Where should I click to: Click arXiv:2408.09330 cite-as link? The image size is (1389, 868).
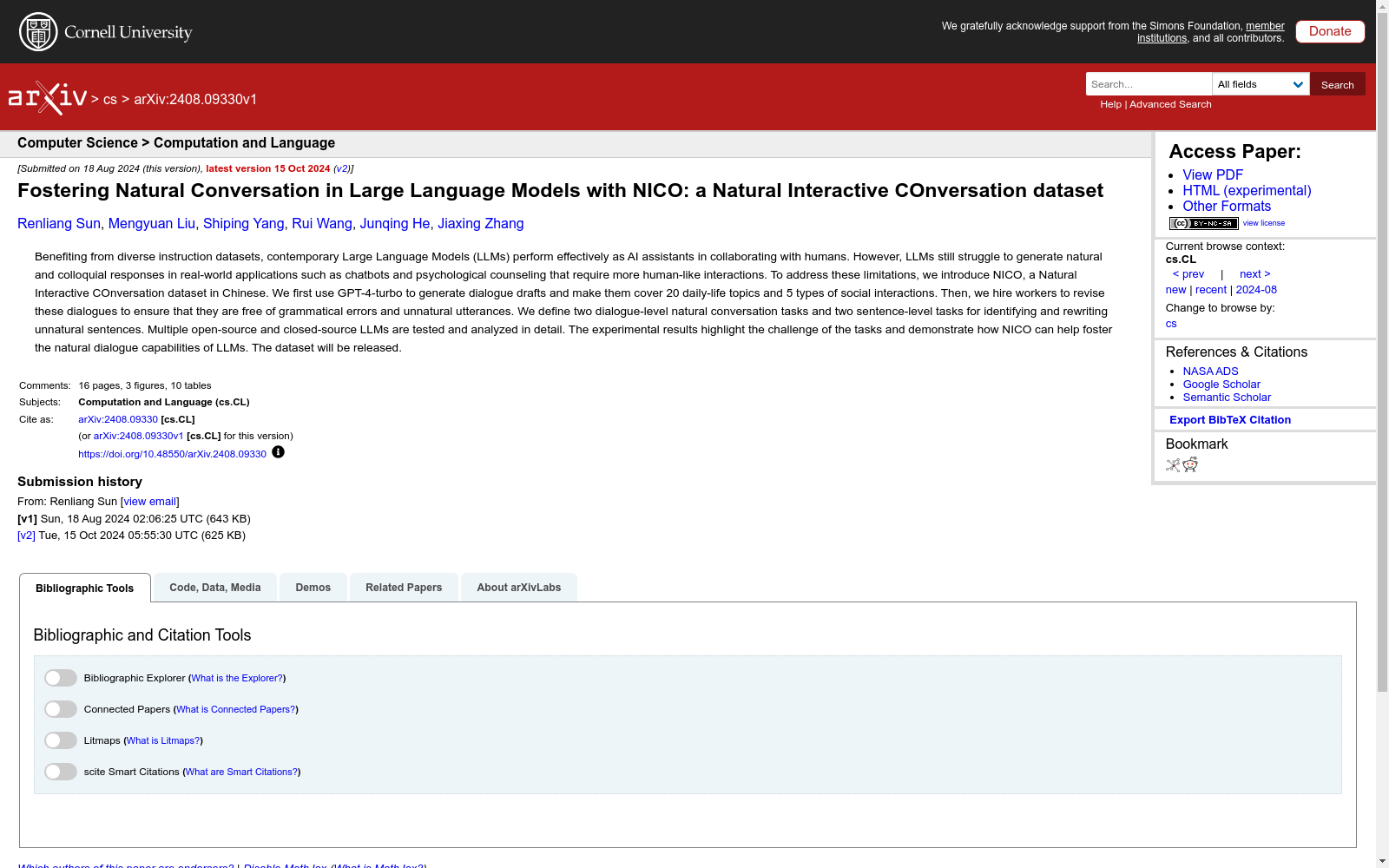tap(118, 419)
